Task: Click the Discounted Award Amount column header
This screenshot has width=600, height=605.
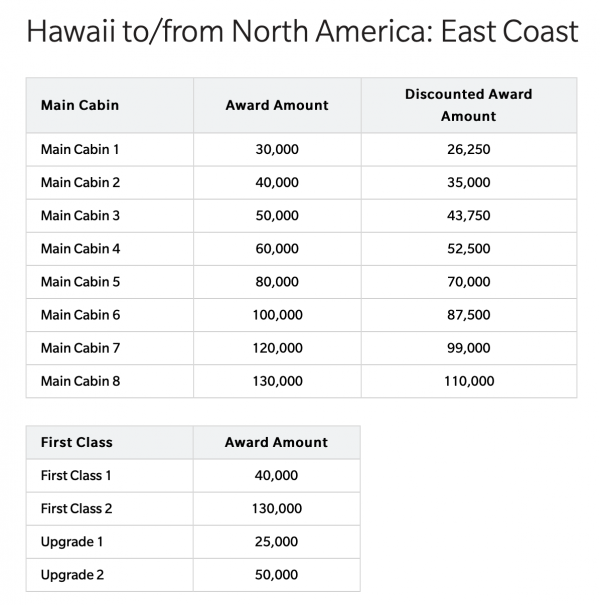Action: pos(468,105)
